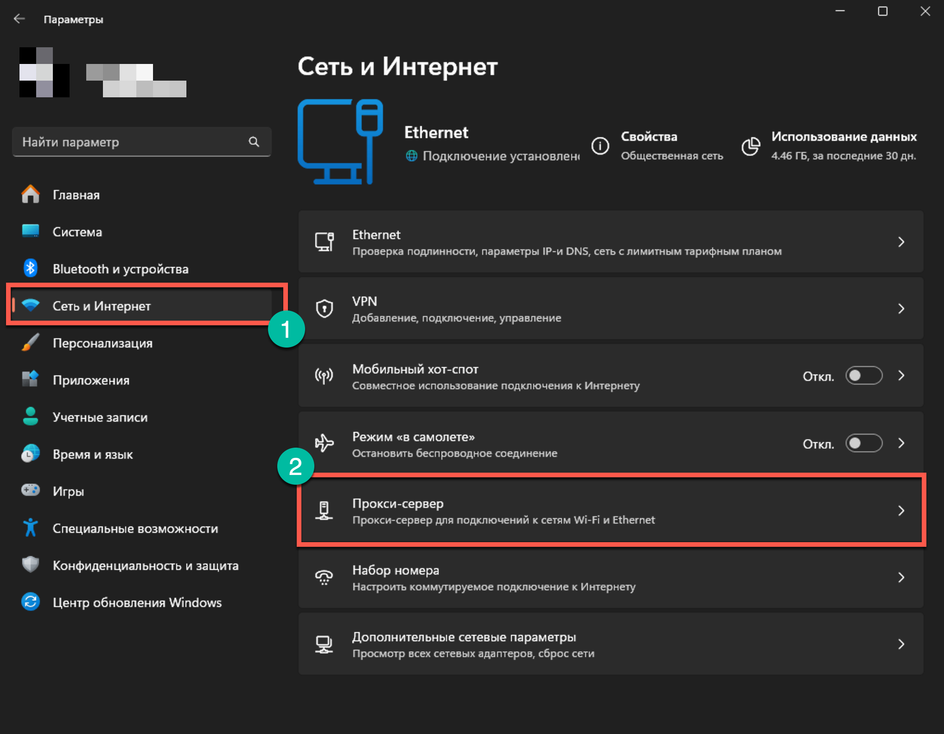
Task: Toggle the Мобильный хот-спот switch
Action: coord(864,376)
